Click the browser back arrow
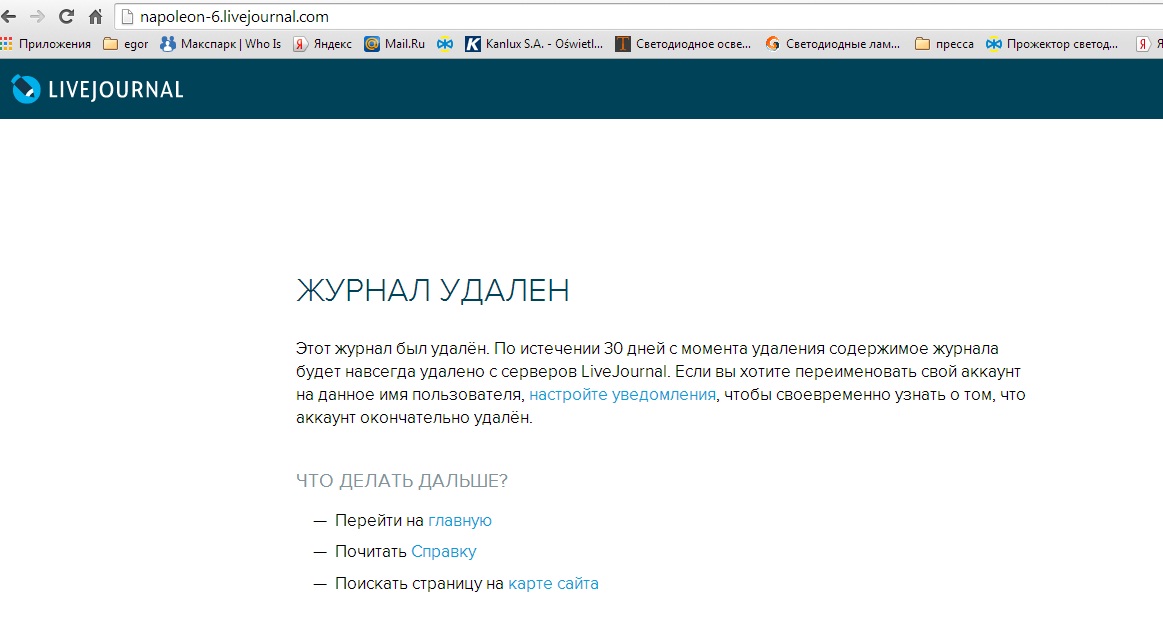 click(x=8, y=16)
